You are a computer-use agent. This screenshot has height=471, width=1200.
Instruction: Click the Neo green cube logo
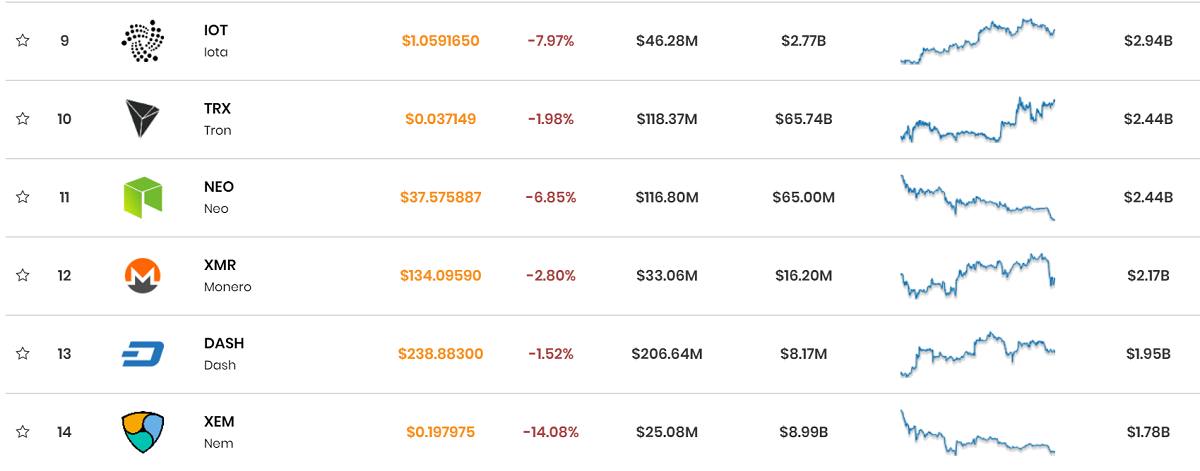coord(142,197)
